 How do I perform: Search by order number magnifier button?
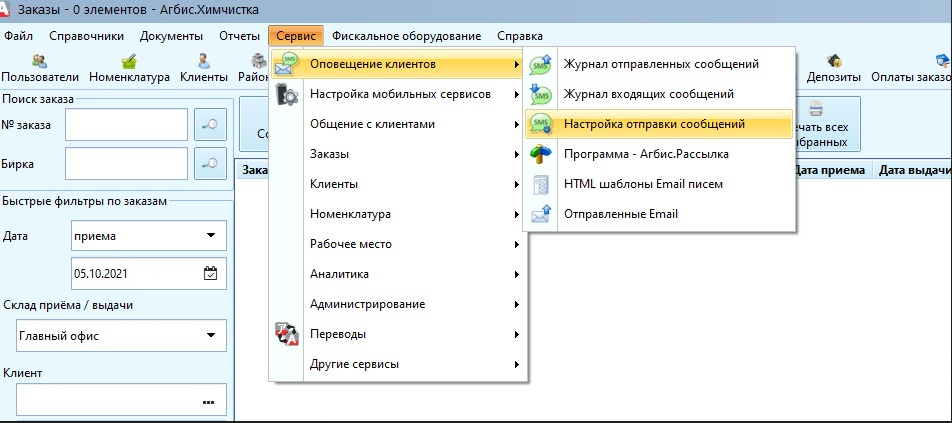(x=210, y=124)
